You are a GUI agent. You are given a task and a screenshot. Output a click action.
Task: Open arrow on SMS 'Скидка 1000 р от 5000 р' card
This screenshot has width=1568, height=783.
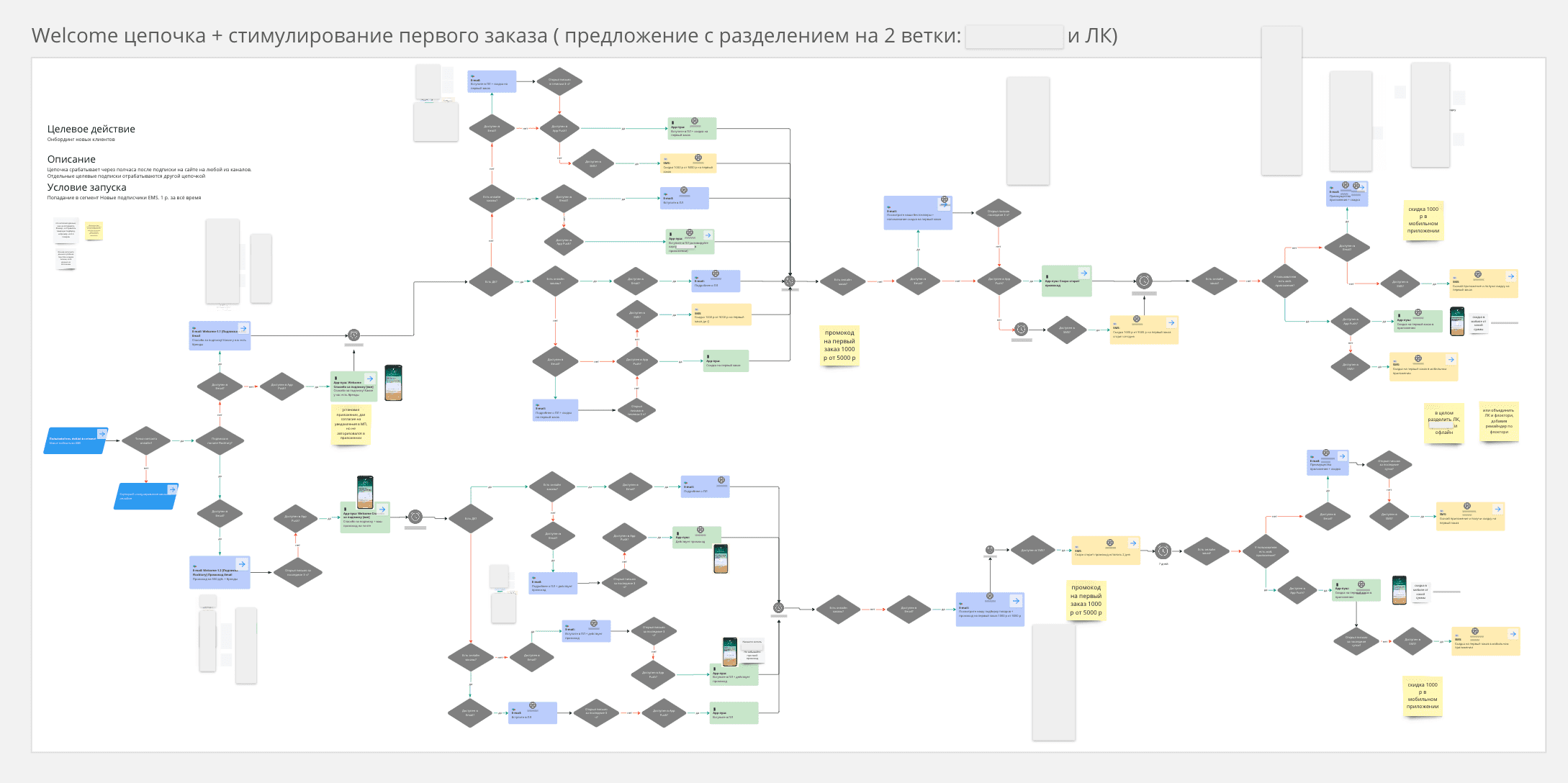pyautogui.click(x=1171, y=322)
